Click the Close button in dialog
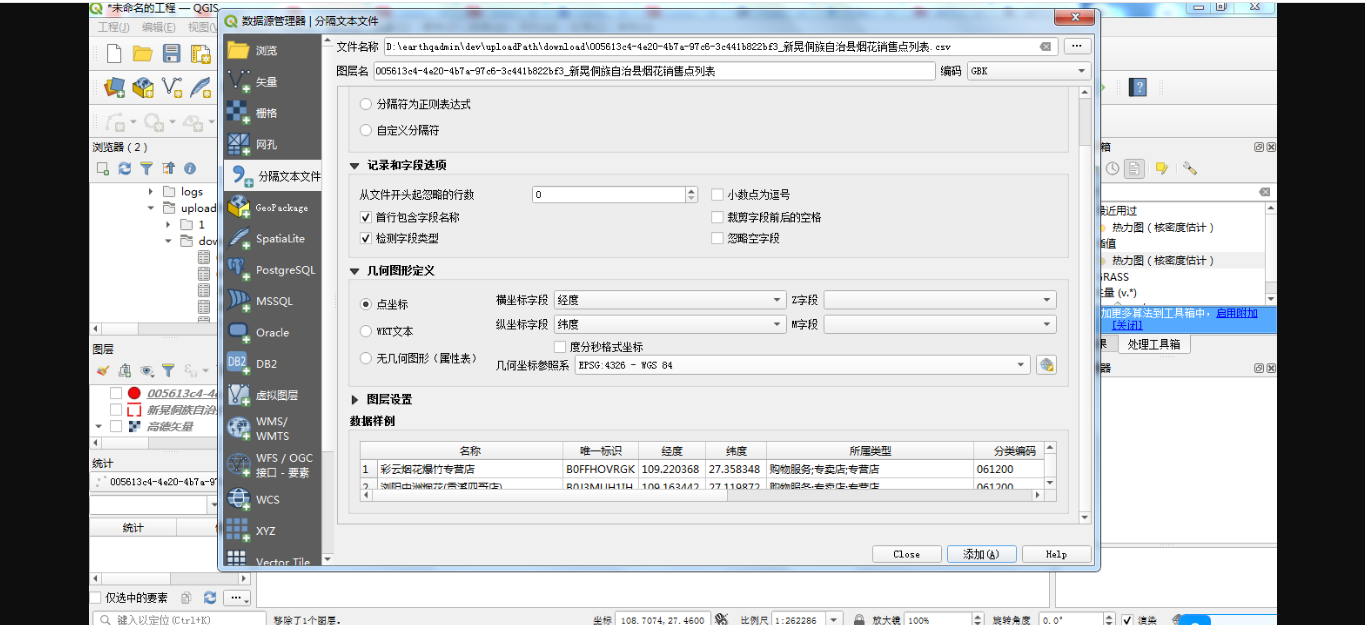The width and height of the screenshot is (1365, 625). (907, 554)
